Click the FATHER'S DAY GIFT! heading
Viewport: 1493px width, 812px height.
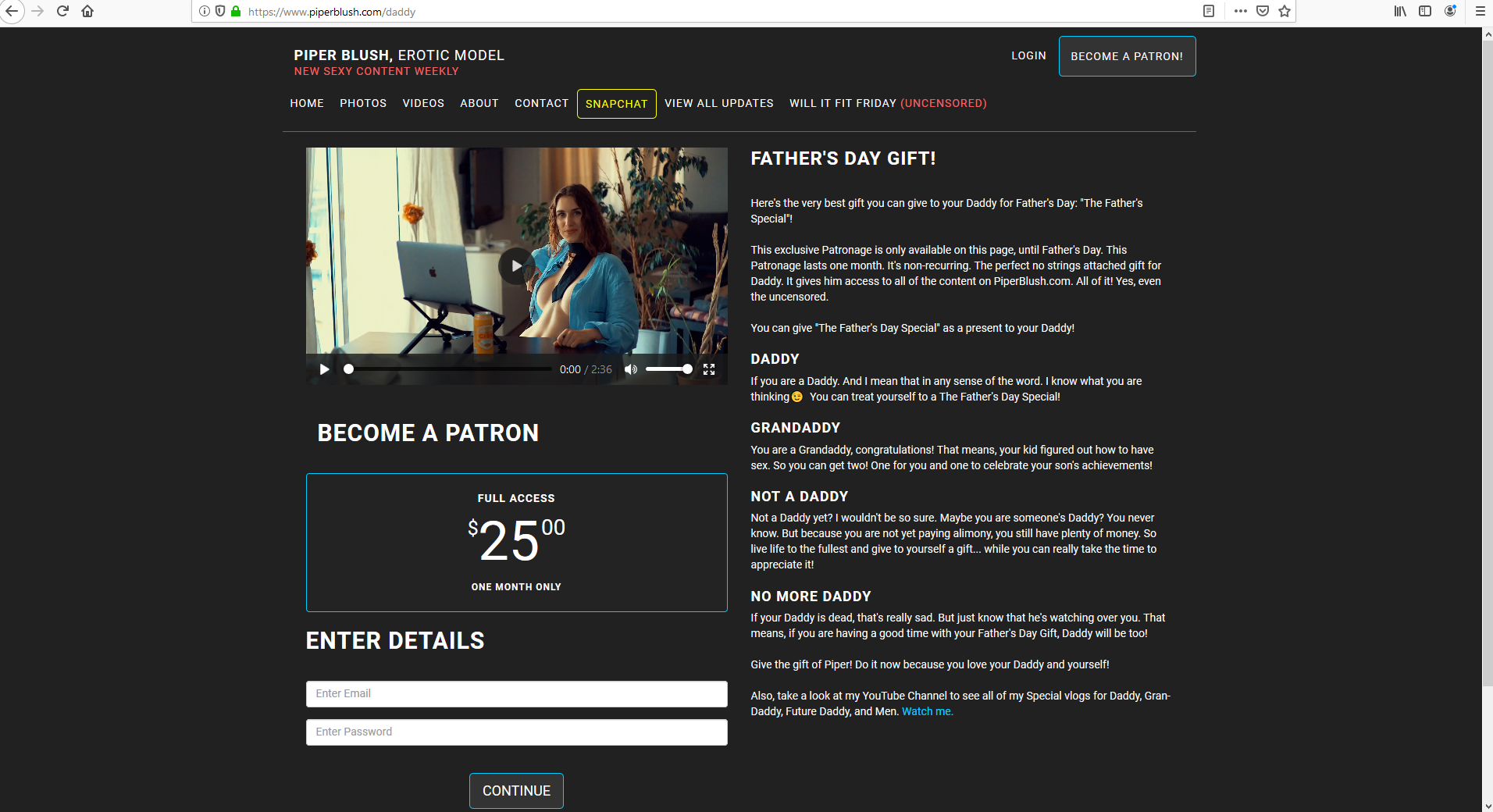click(x=843, y=158)
